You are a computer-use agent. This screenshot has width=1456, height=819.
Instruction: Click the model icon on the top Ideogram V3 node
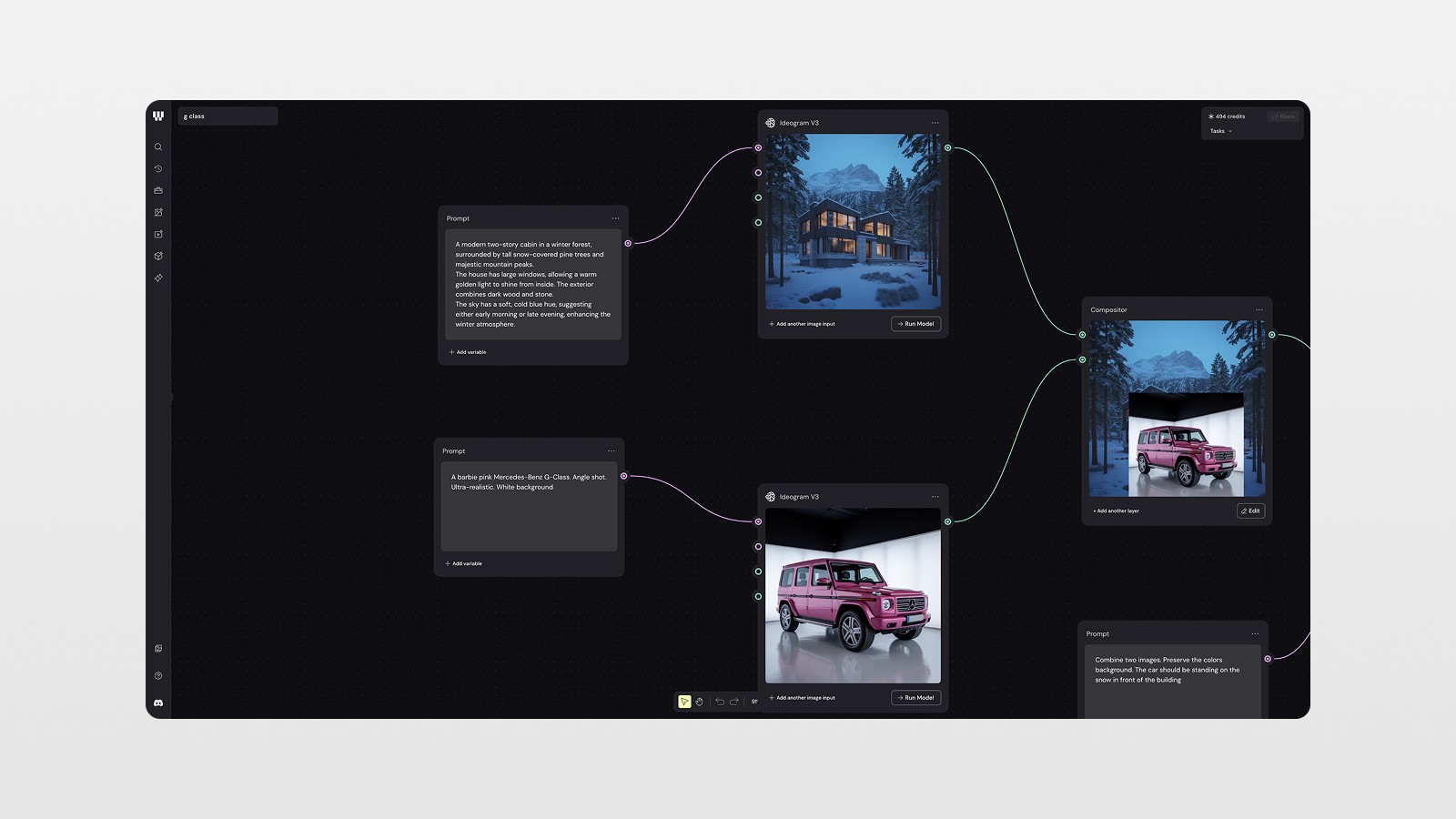click(x=771, y=123)
